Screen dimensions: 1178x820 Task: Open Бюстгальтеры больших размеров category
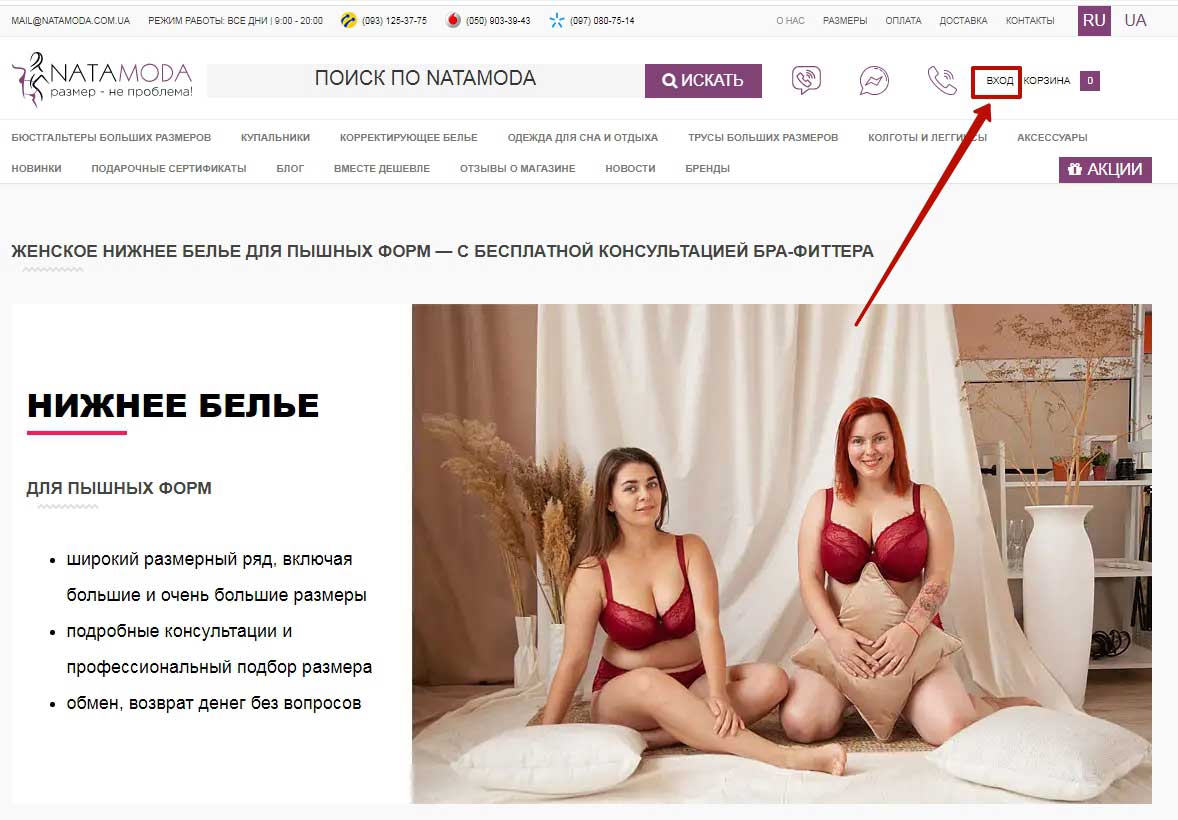111,138
